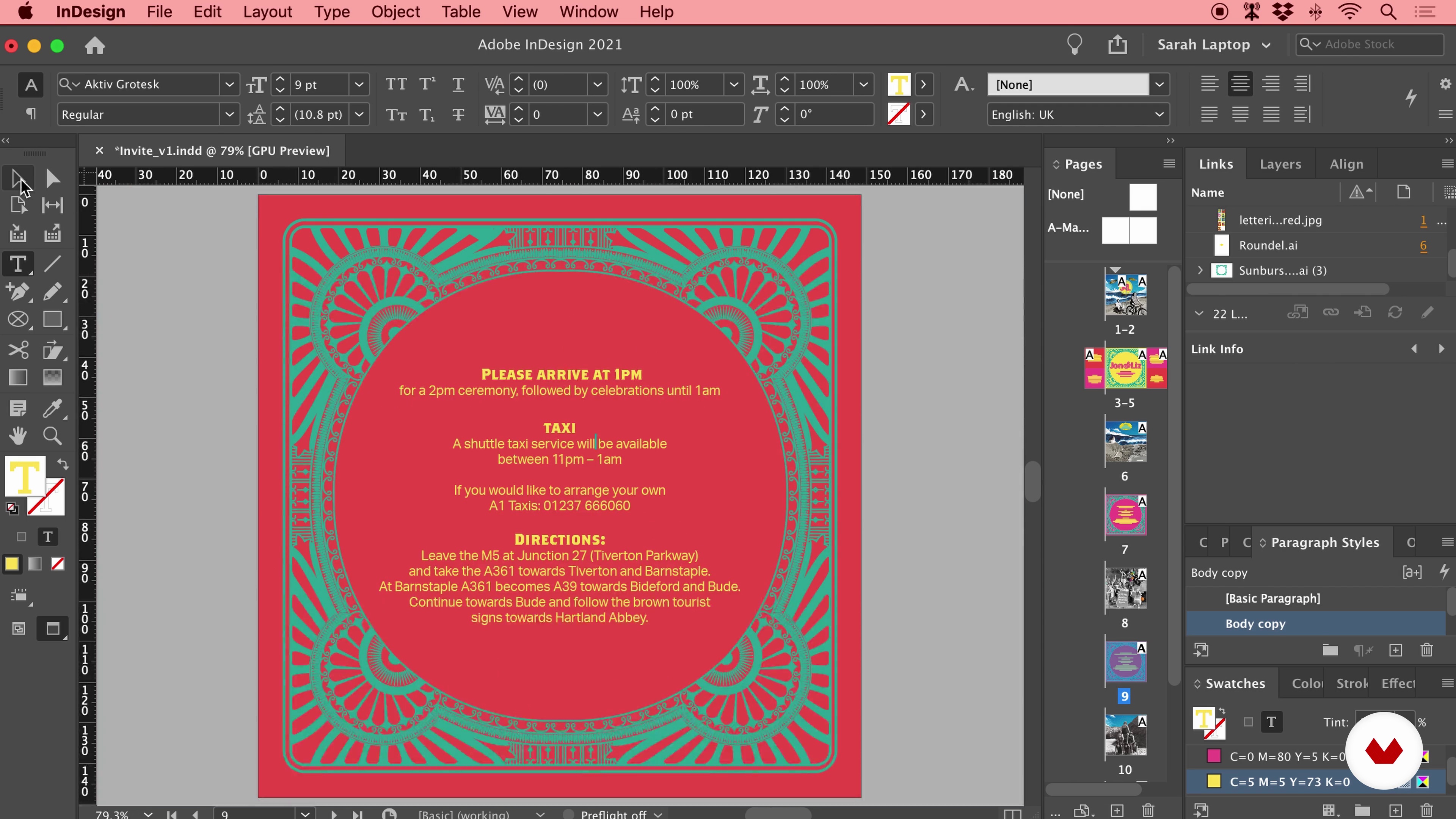The height and width of the screenshot is (819, 1456).
Task: Open the Sarah Laptop workspace dropdown
Action: pos(1214,45)
